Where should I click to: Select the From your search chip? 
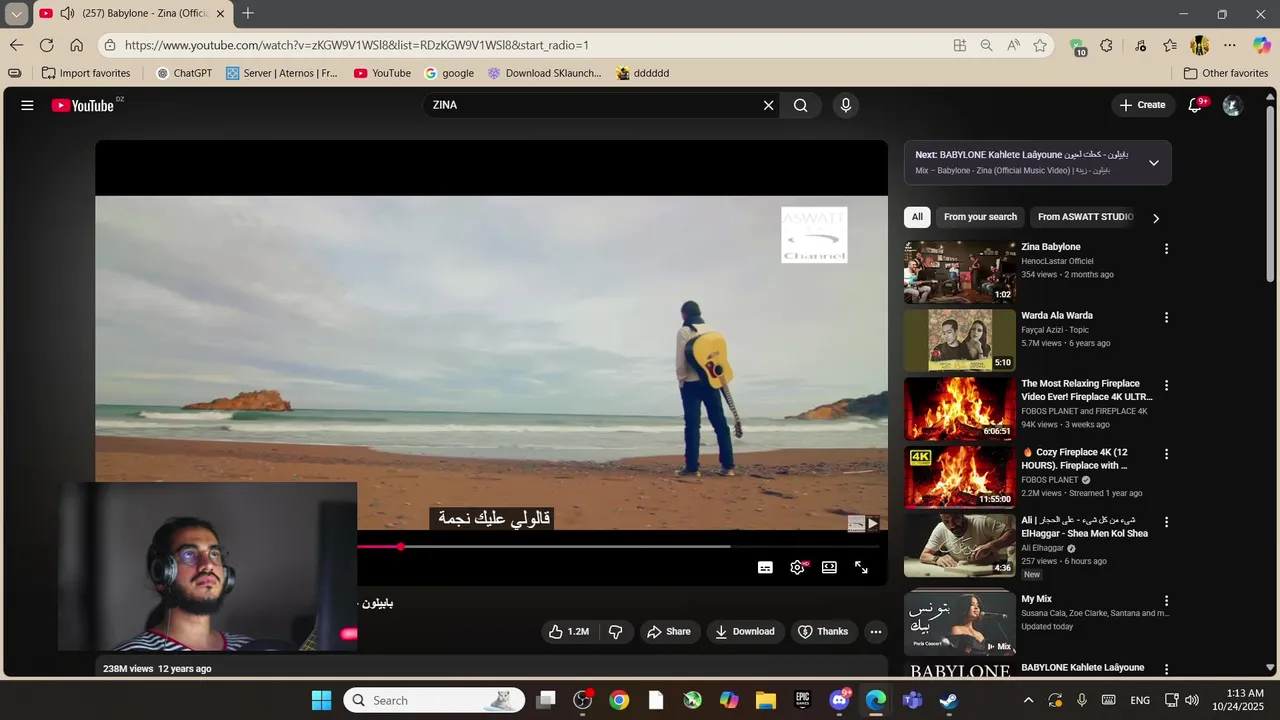(980, 217)
